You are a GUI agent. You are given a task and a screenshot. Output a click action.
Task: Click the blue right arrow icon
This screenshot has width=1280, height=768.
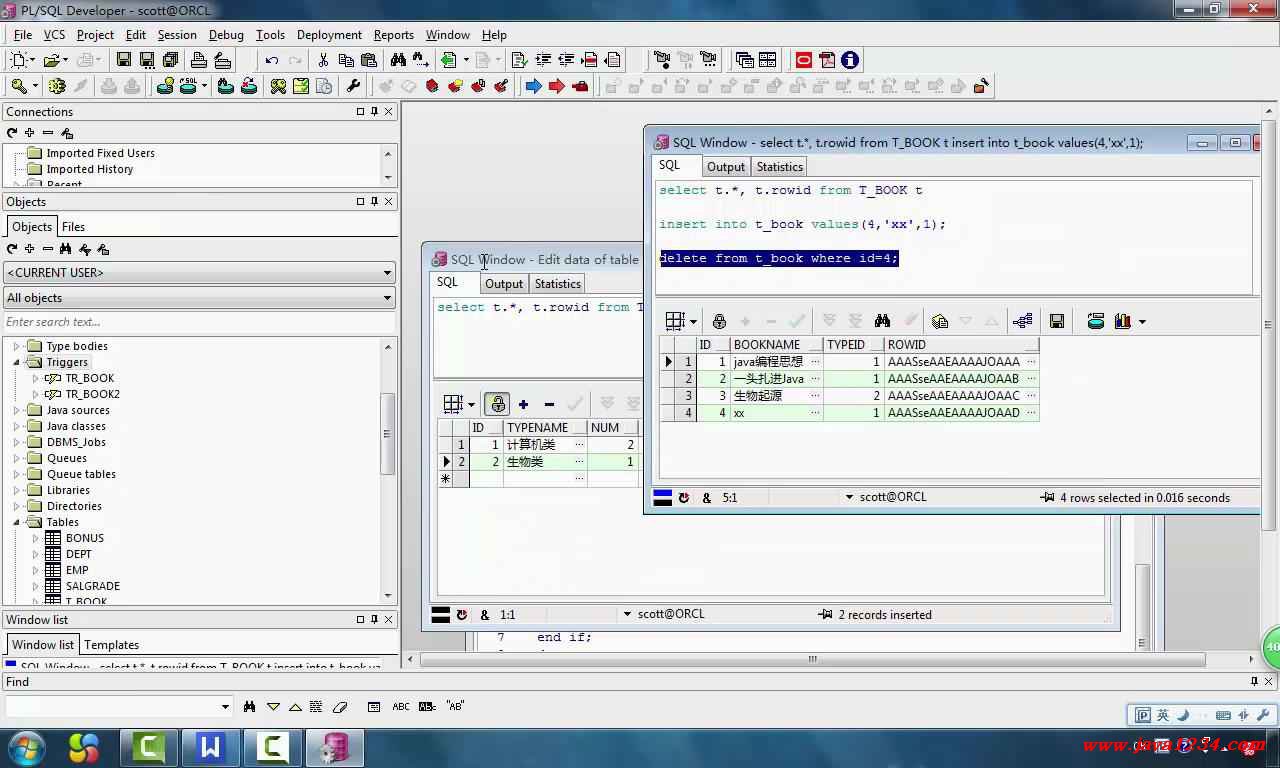[533, 86]
